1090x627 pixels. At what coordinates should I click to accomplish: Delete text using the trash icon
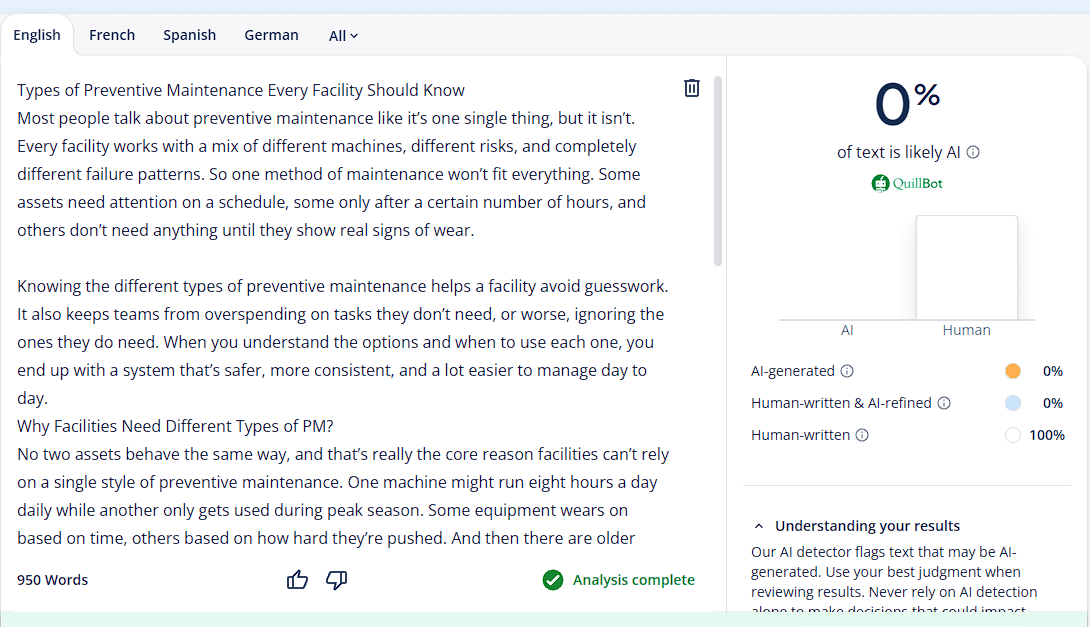click(x=691, y=88)
